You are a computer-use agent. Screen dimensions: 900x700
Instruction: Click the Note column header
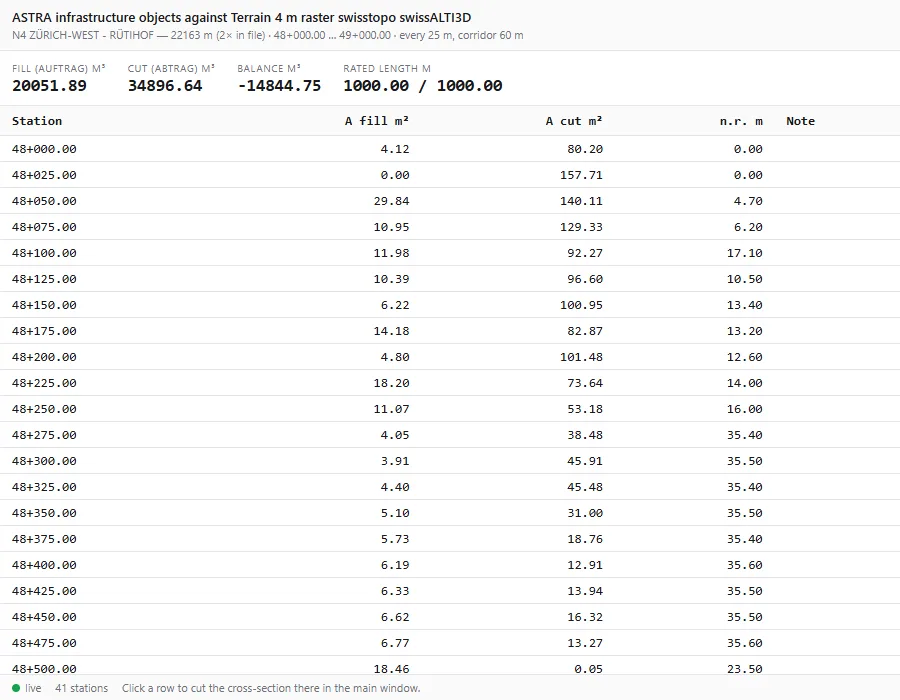click(x=801, y=121)
